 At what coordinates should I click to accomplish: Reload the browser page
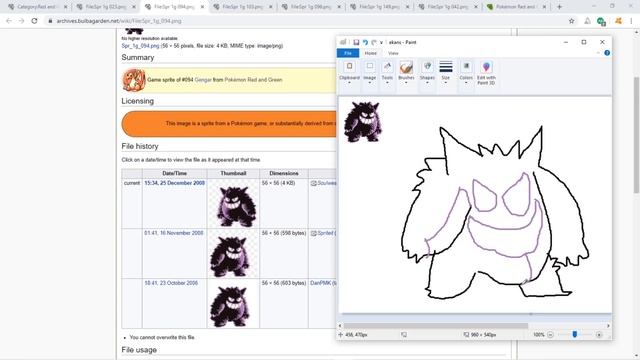pos(34,21)
